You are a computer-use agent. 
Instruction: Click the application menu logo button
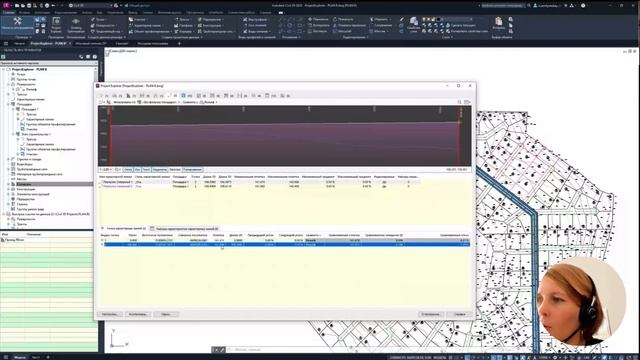point(6,5)
